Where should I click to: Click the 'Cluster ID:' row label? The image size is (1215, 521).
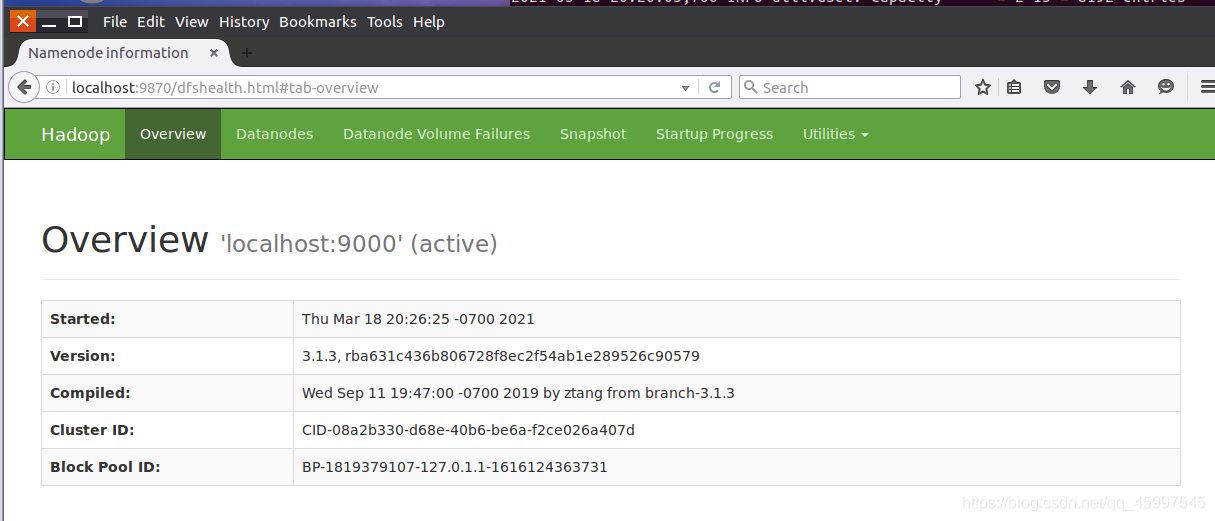pos(91,430)
